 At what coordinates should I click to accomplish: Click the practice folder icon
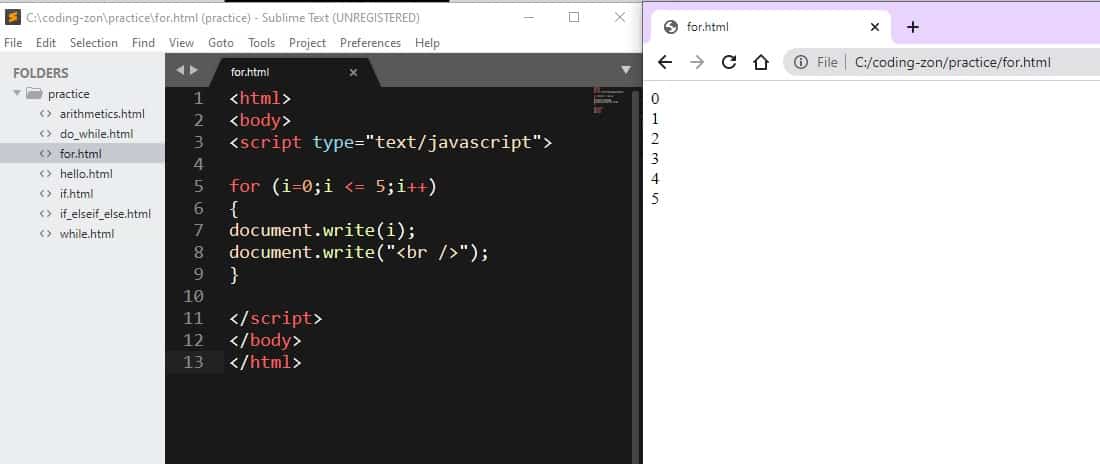pyautogui.click(x=34, y=93)
